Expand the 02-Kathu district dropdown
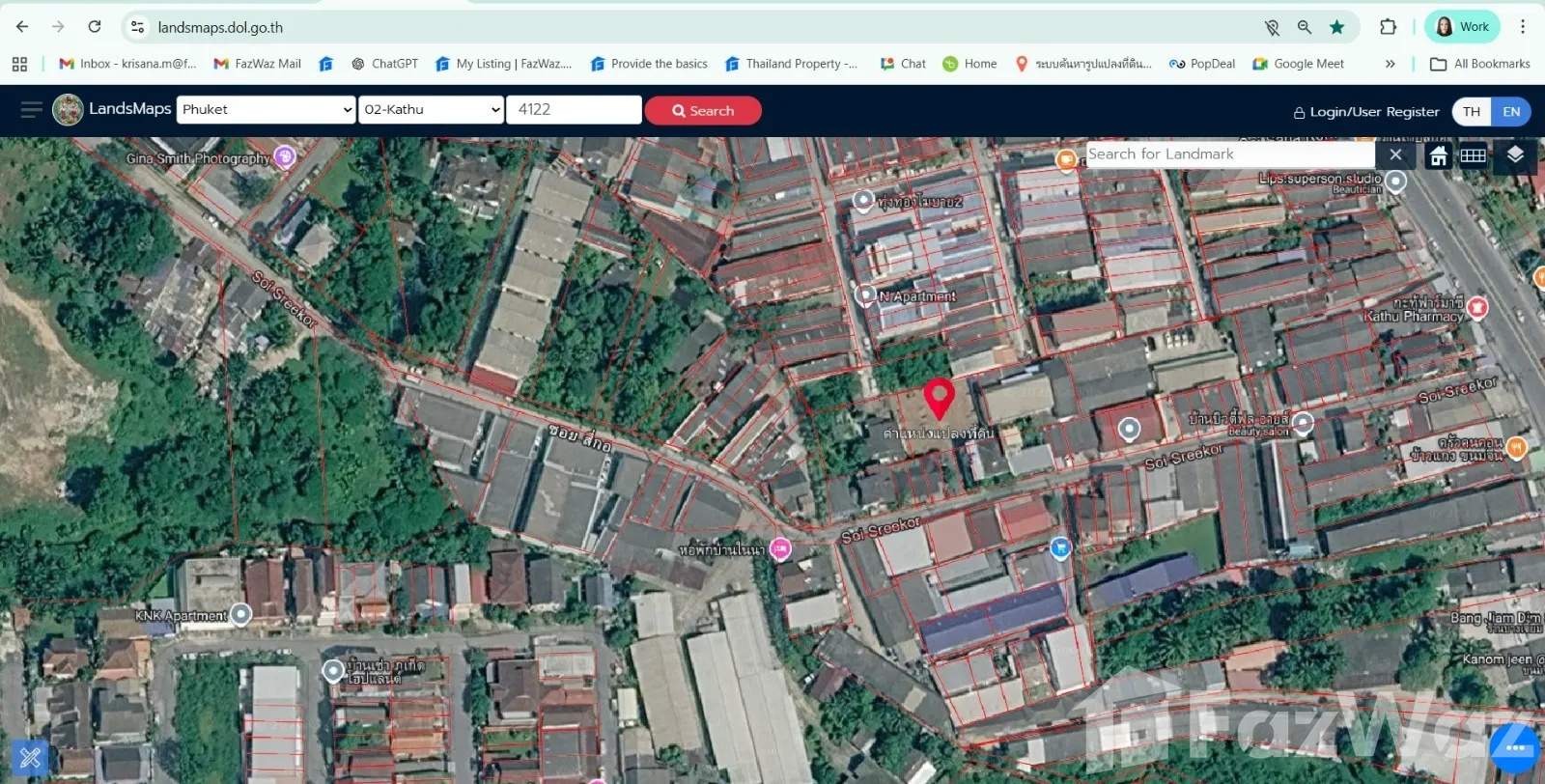This screenshot has height=784, width=1545. [432, 110]
